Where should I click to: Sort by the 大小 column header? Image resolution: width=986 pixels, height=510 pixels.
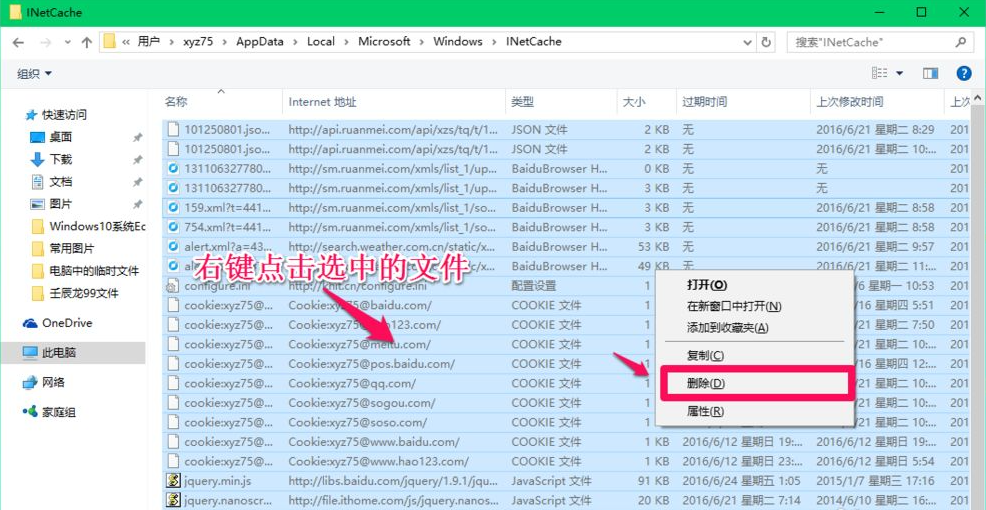634,102
